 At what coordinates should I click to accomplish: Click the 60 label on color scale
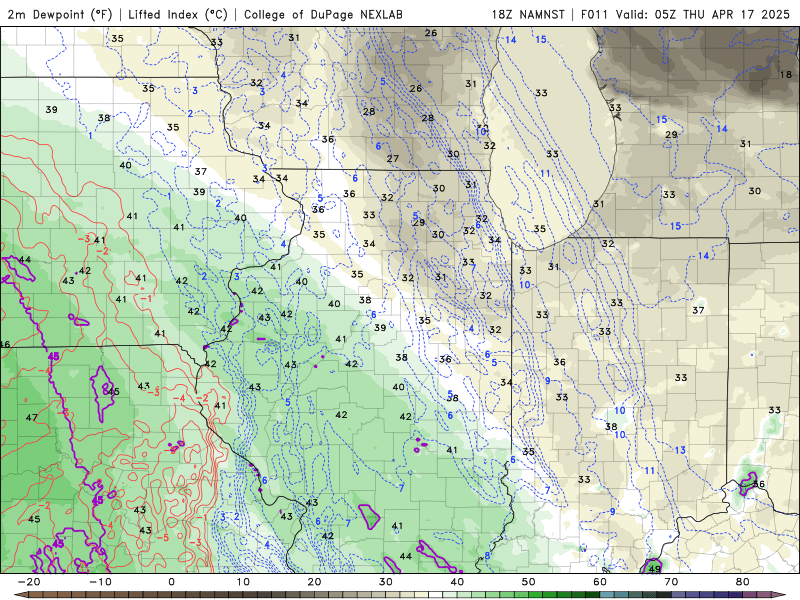(x=600, y=582)
